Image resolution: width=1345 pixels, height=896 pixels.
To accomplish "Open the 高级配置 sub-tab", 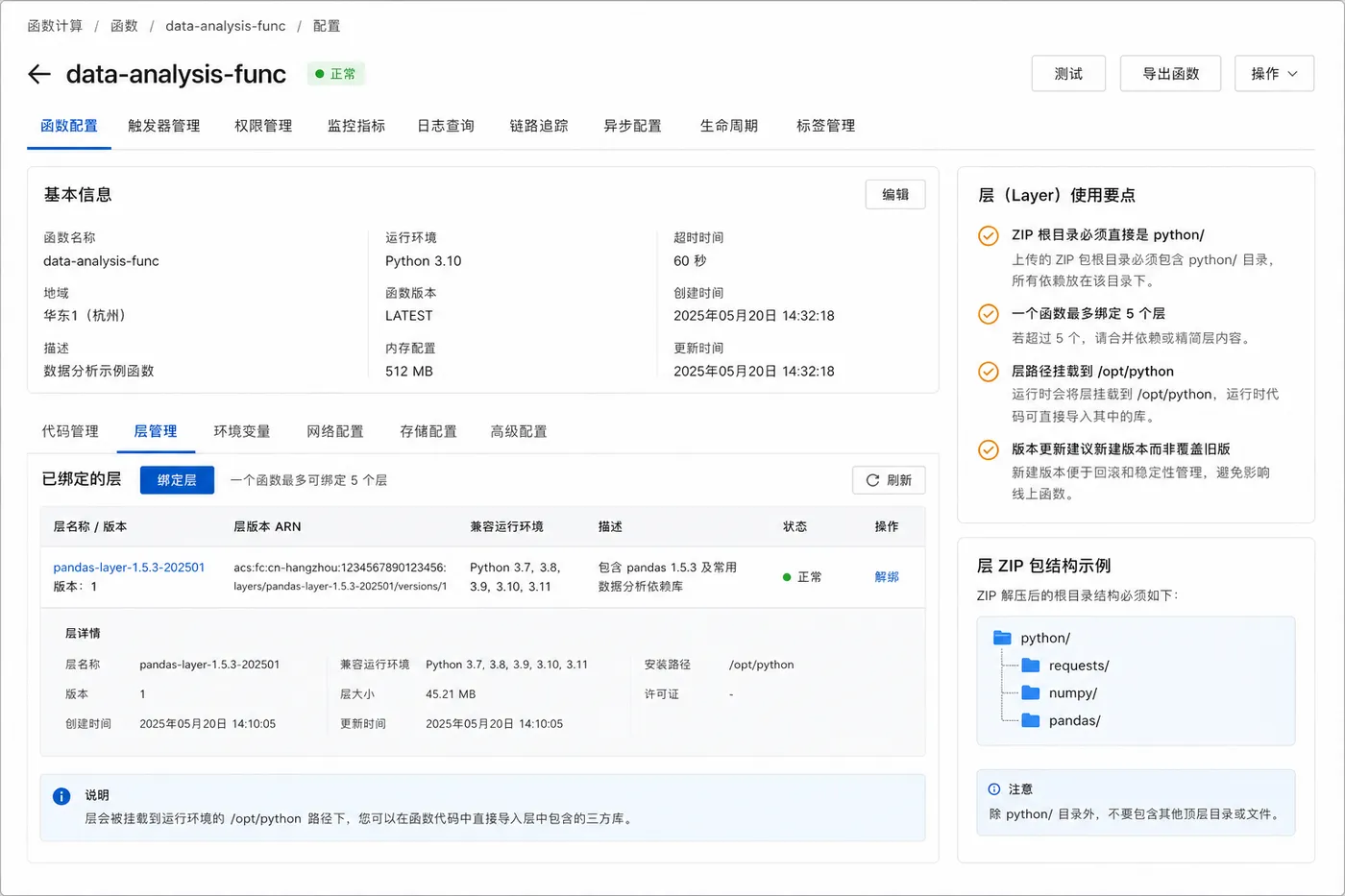I will tap(519, 431).
